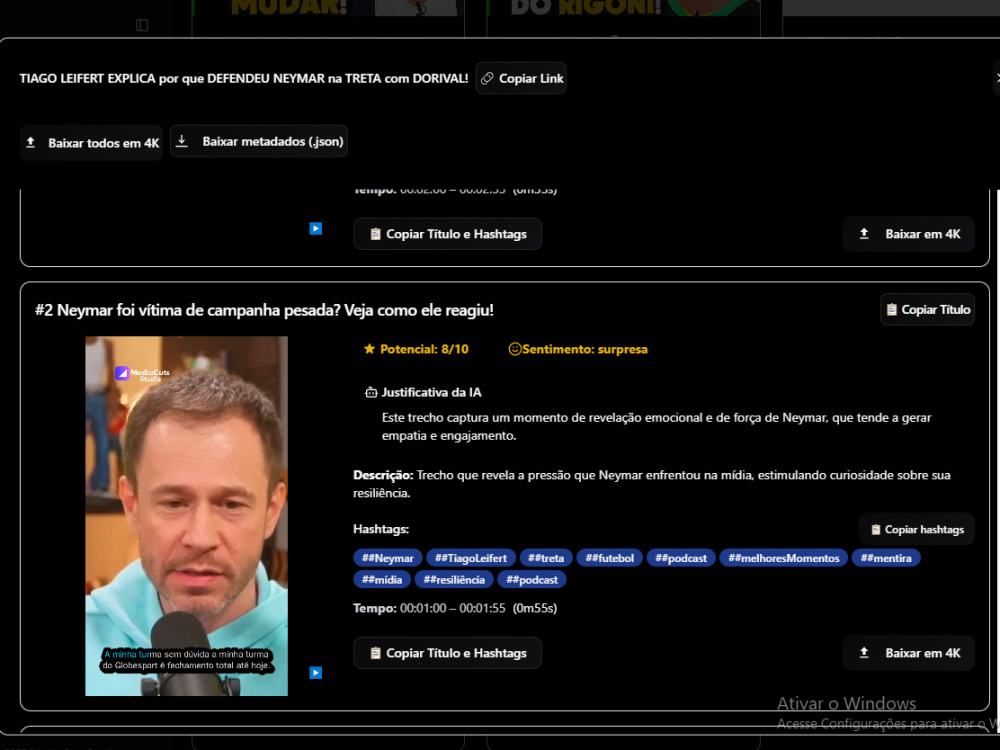Download the 00:01:00 clip with Baixar em 4K
This screenshot has width=1000, height=750.
pos(909,653)
